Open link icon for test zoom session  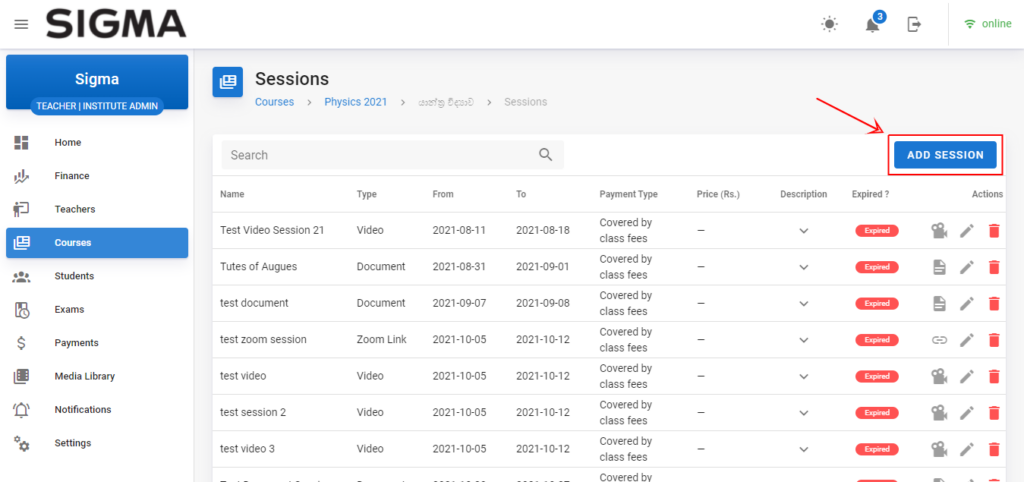[x=939, y=340]
